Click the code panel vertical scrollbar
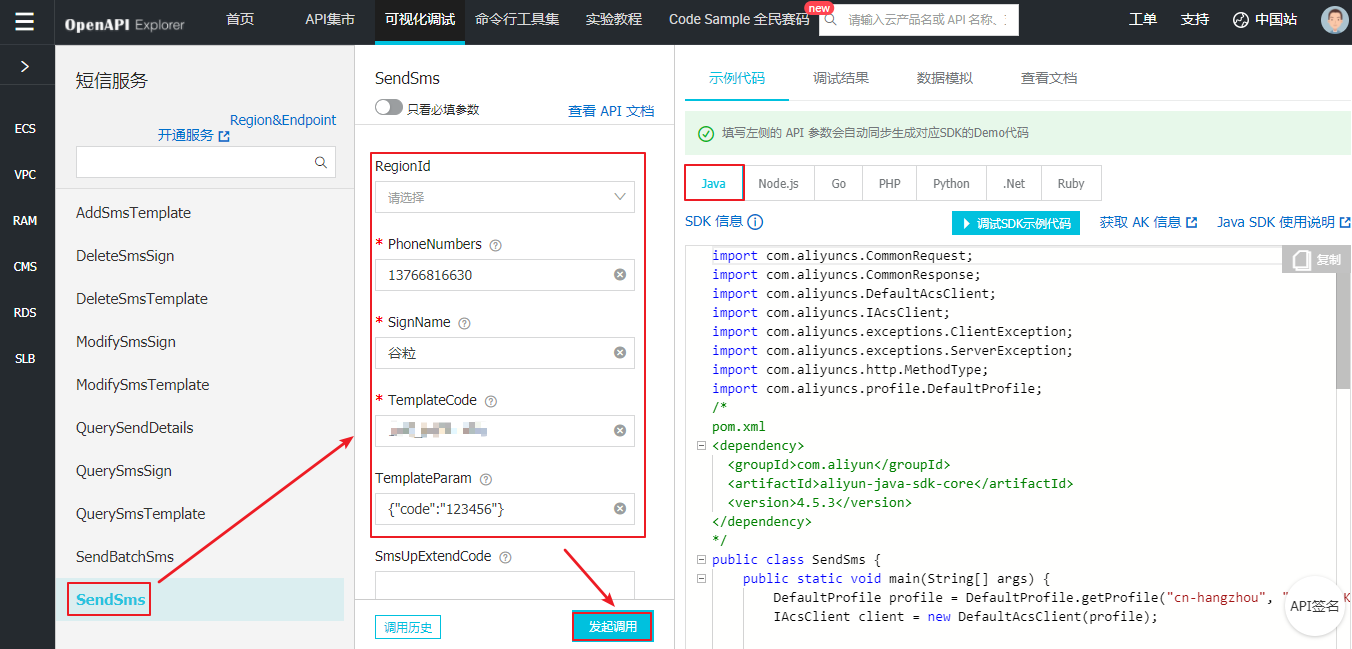 (x=1343, y=330)
